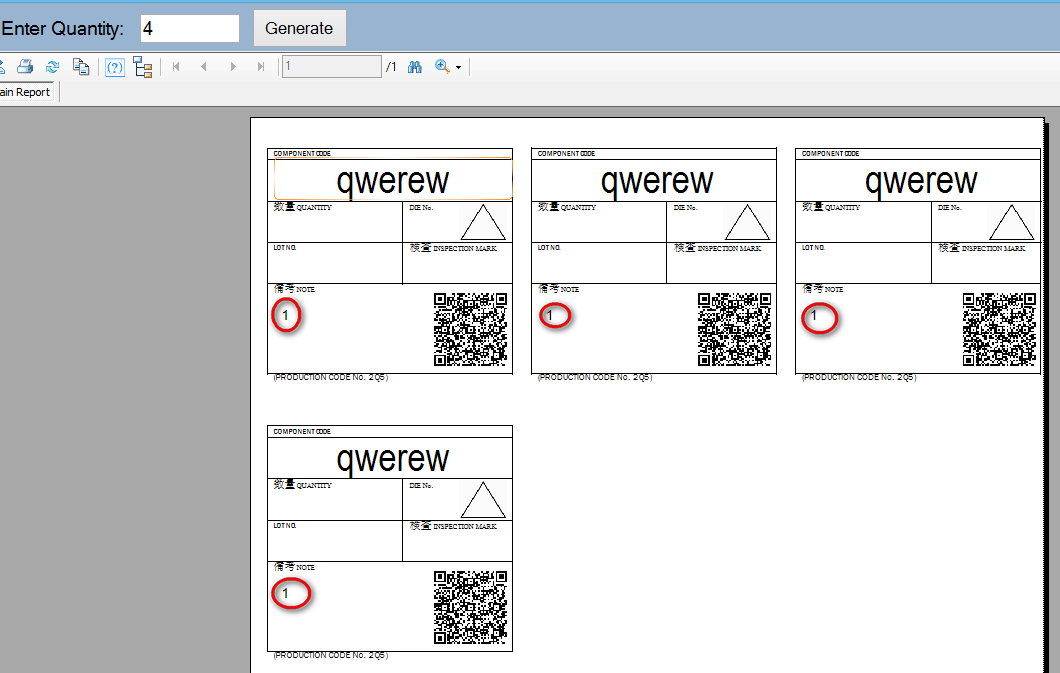Click qwerew text in the lone second-row label
1060x673 pixels.
(392, 459)
